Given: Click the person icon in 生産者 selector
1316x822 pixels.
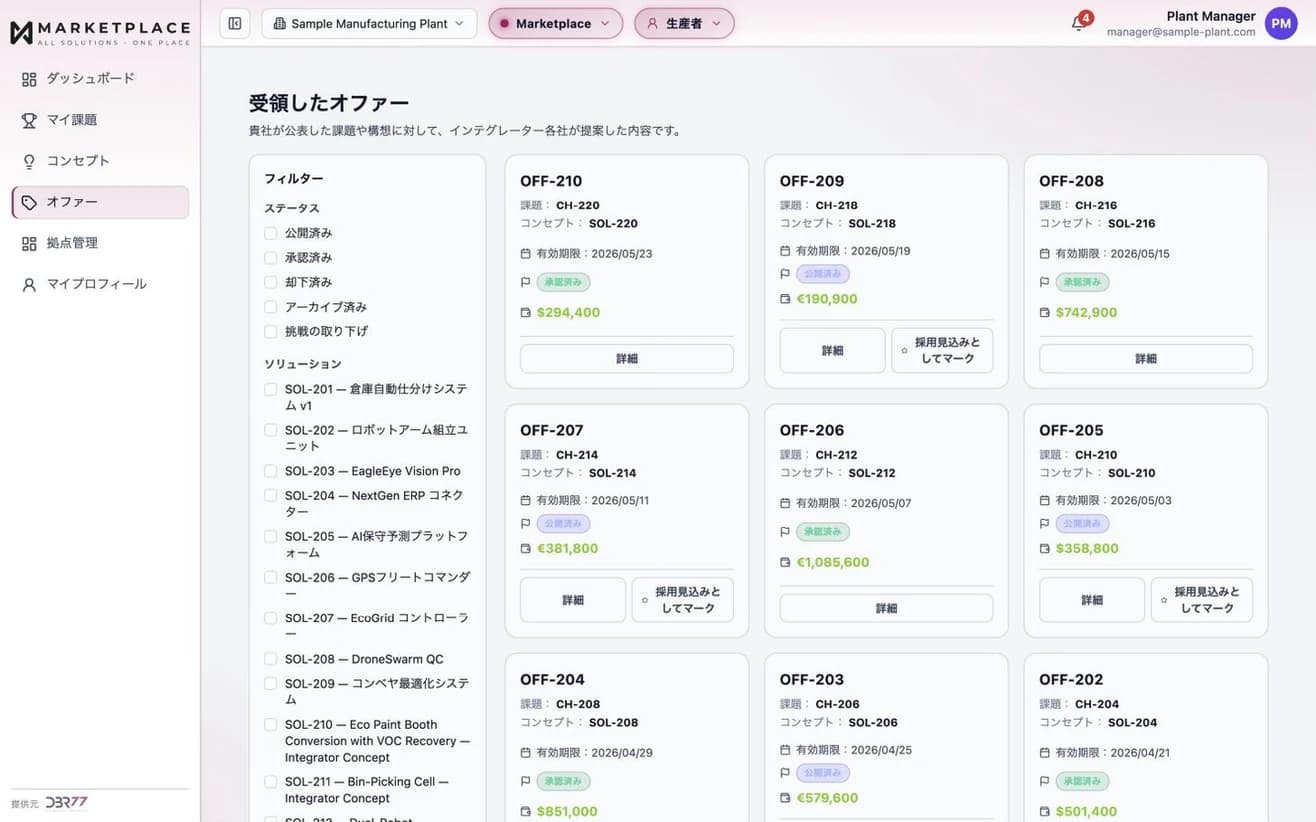Looking at the screenshot, I should (652, 23).
